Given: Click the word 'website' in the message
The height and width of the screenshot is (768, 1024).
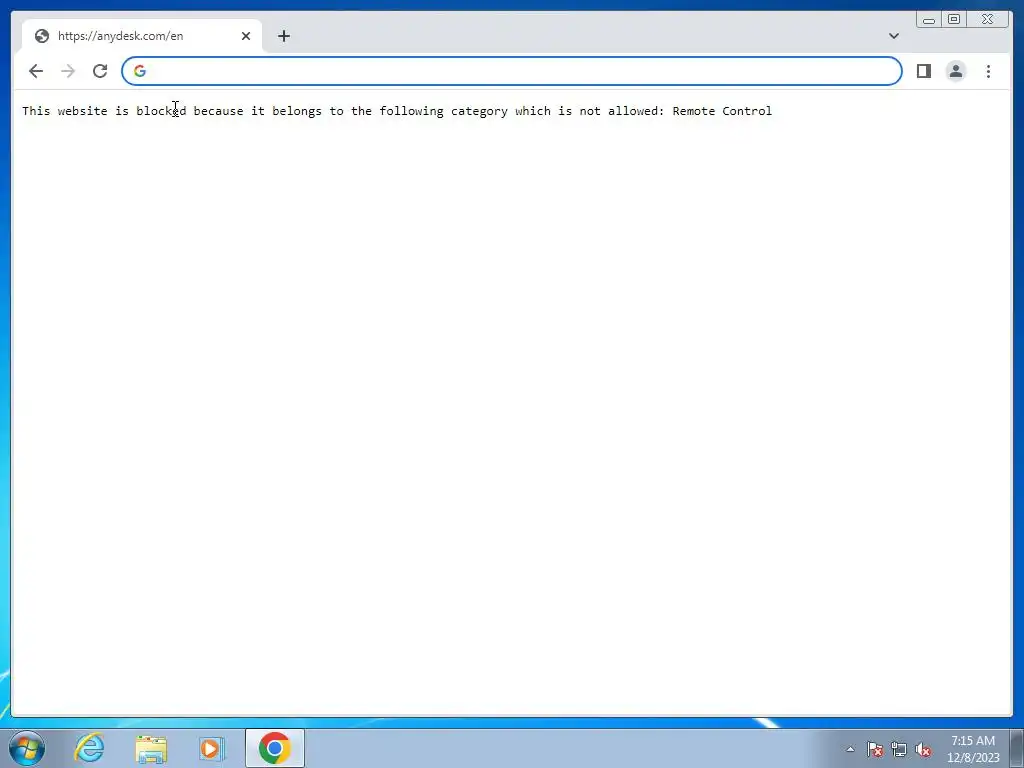Looking at the screenshot, I should (x=82, y=111).
